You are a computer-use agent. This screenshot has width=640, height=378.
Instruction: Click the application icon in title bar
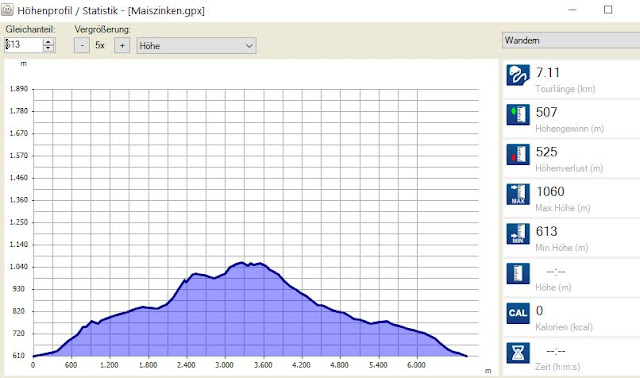(7, 9)
